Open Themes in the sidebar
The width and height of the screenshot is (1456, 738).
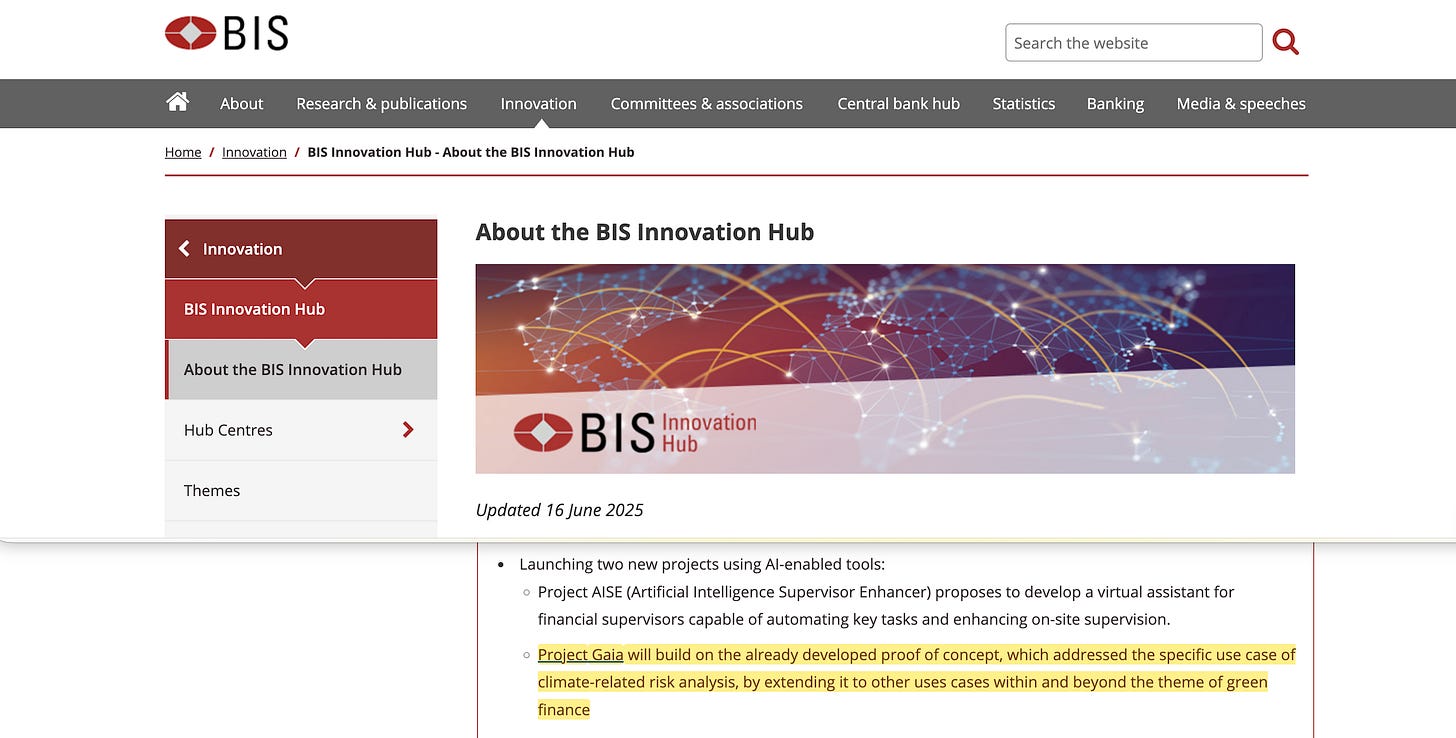(x=301, y=490)
